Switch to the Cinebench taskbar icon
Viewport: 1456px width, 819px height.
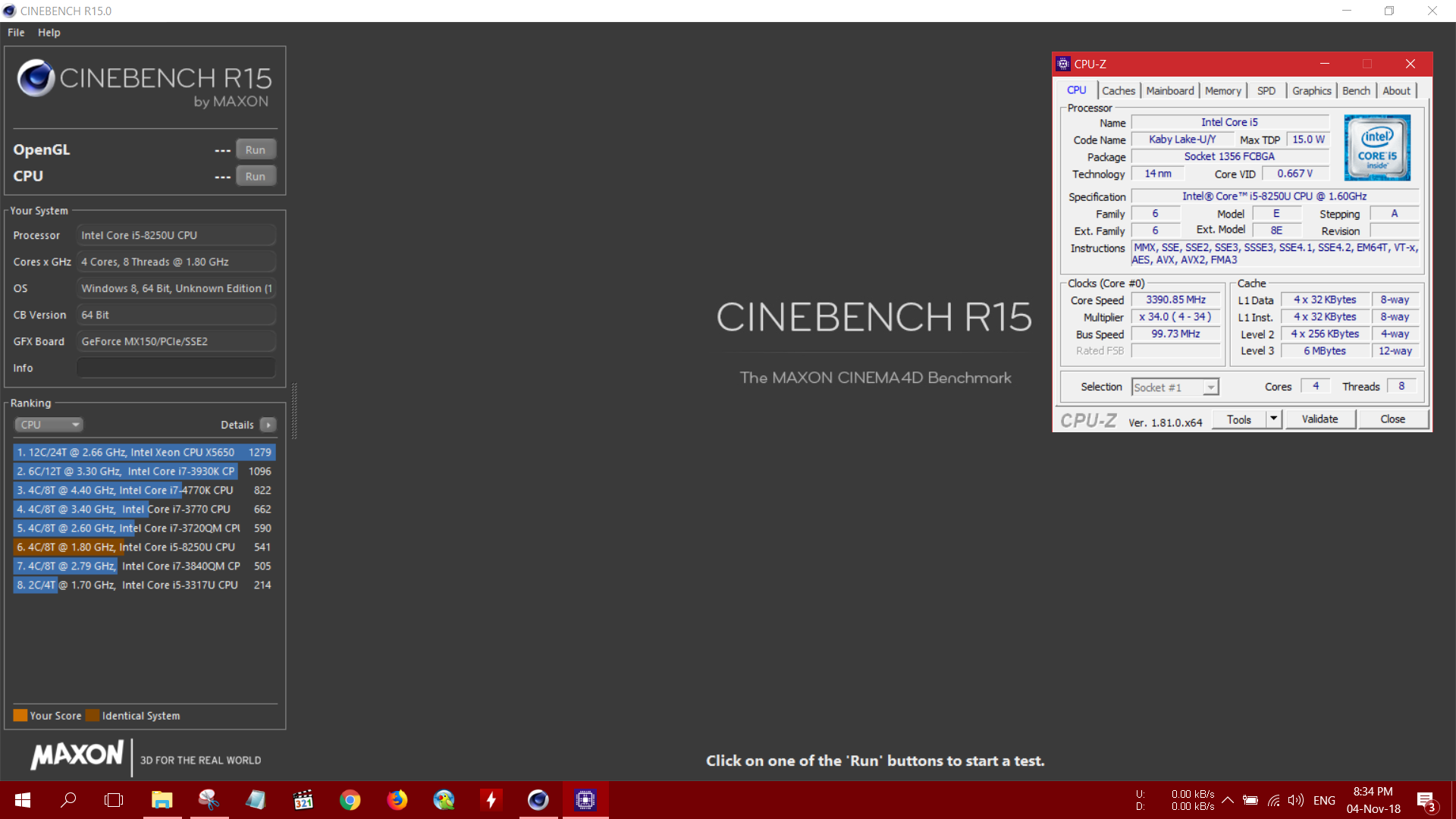pyautogui.click(x=538, y=800)
